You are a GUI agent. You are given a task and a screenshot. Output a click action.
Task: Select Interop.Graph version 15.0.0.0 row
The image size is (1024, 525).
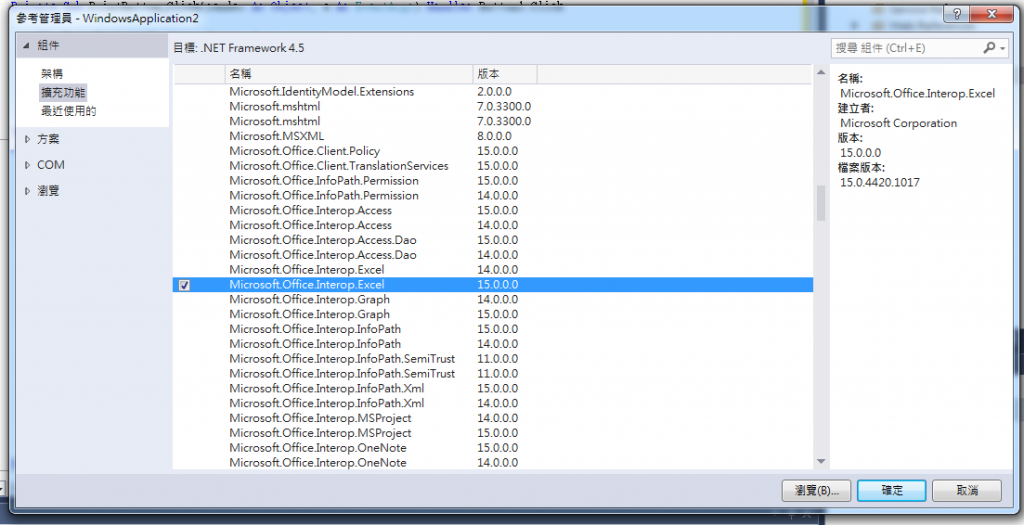(x=492, y=314)
